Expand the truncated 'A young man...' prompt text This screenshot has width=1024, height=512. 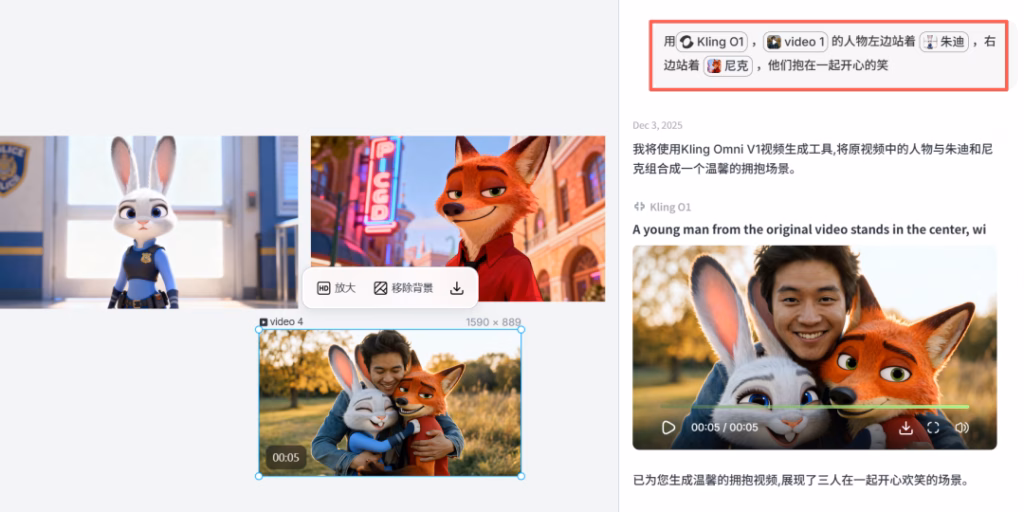click(x=808, y=229)
